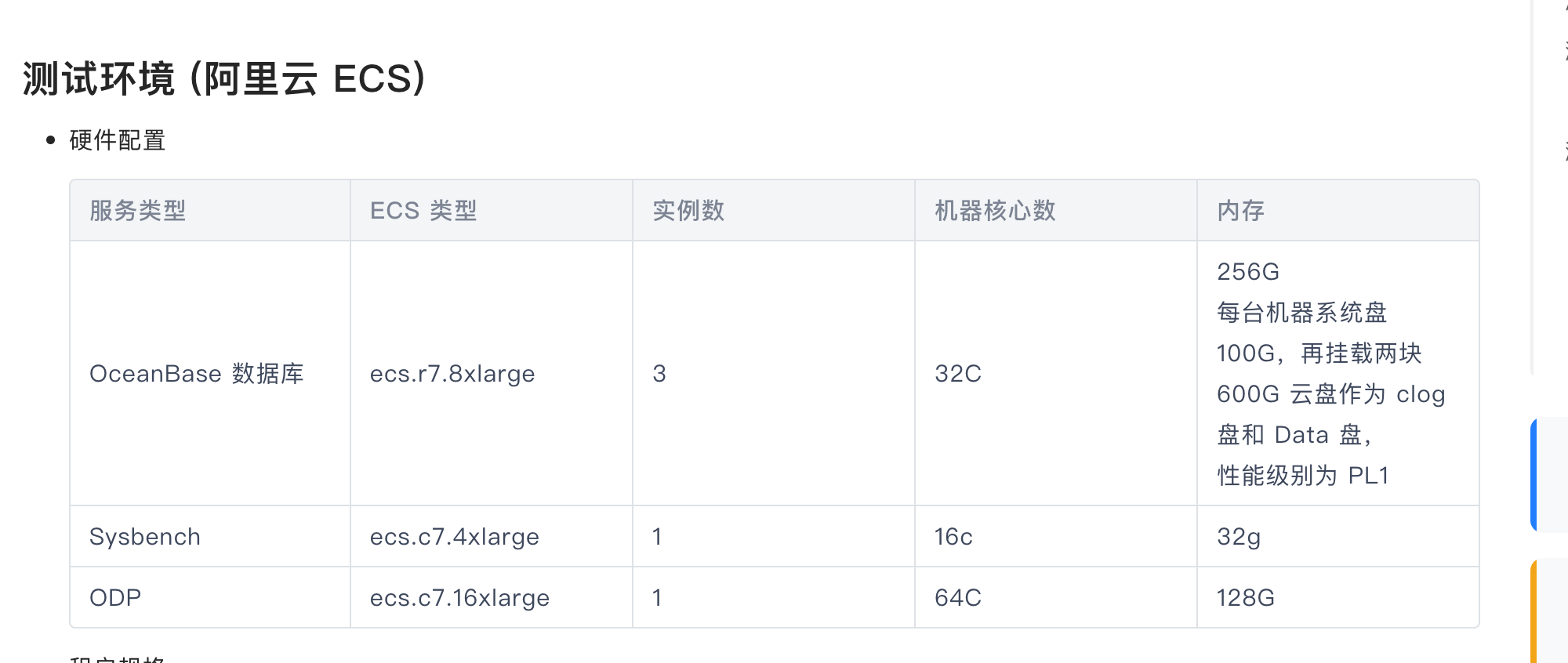Click the ECS 类型 column header
Image resolution: width=1568 pixels, height=663 pixels.
[x=423, y=210]
